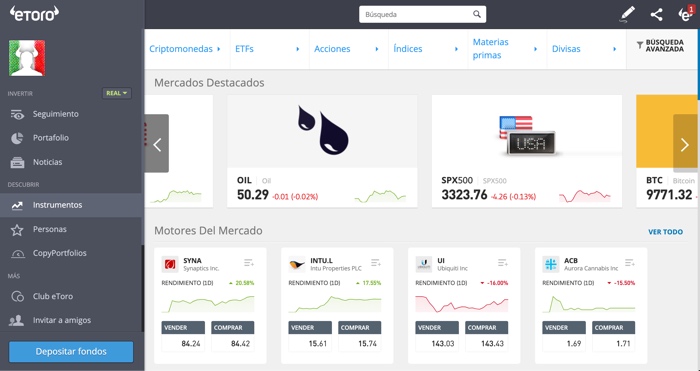This screenshot has height=371, width=700.
Task: Add SYNA to watchlist list icon
Action: (249, 263)
